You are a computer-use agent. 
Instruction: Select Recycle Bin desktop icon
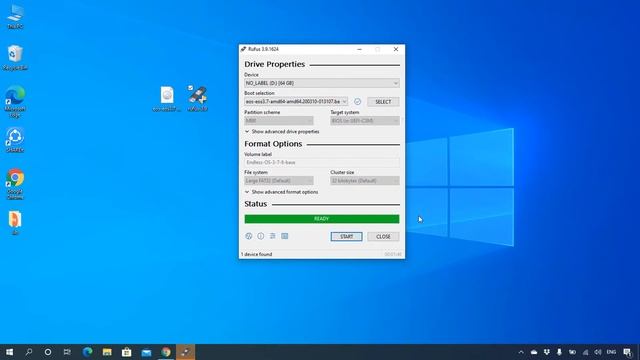coord(15,58)
